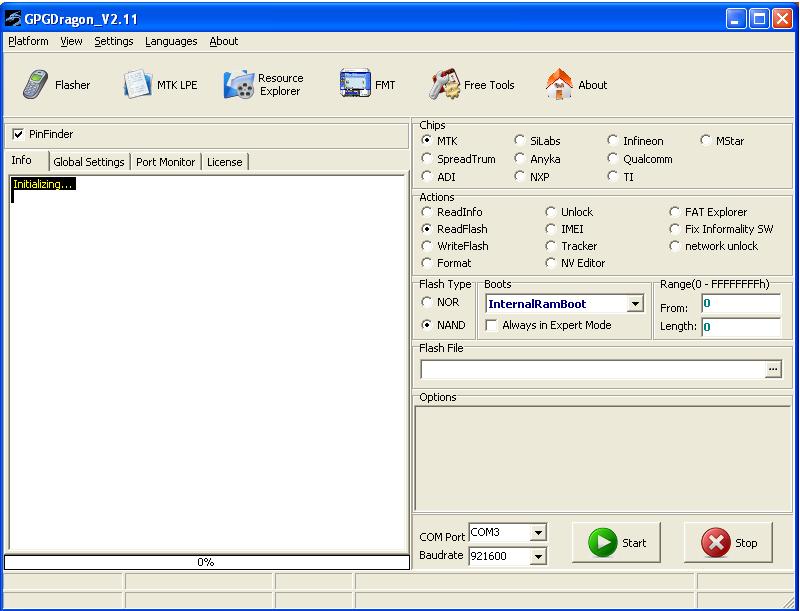Screen dimensions: 800x611
Task: Click the 0% progress bar
Action: coord(207,562)
